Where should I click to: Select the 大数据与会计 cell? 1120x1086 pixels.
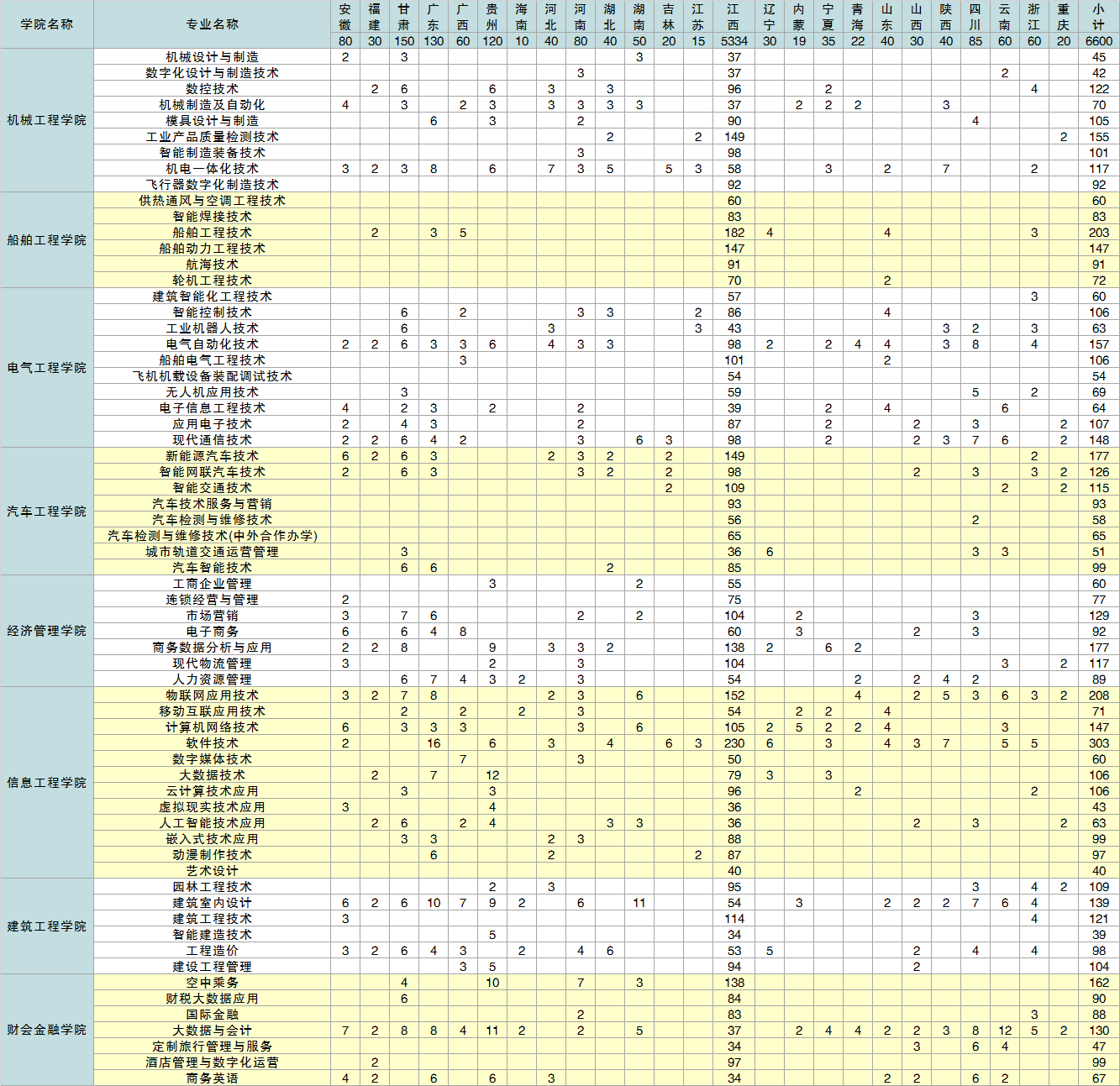pos(213,1031)
